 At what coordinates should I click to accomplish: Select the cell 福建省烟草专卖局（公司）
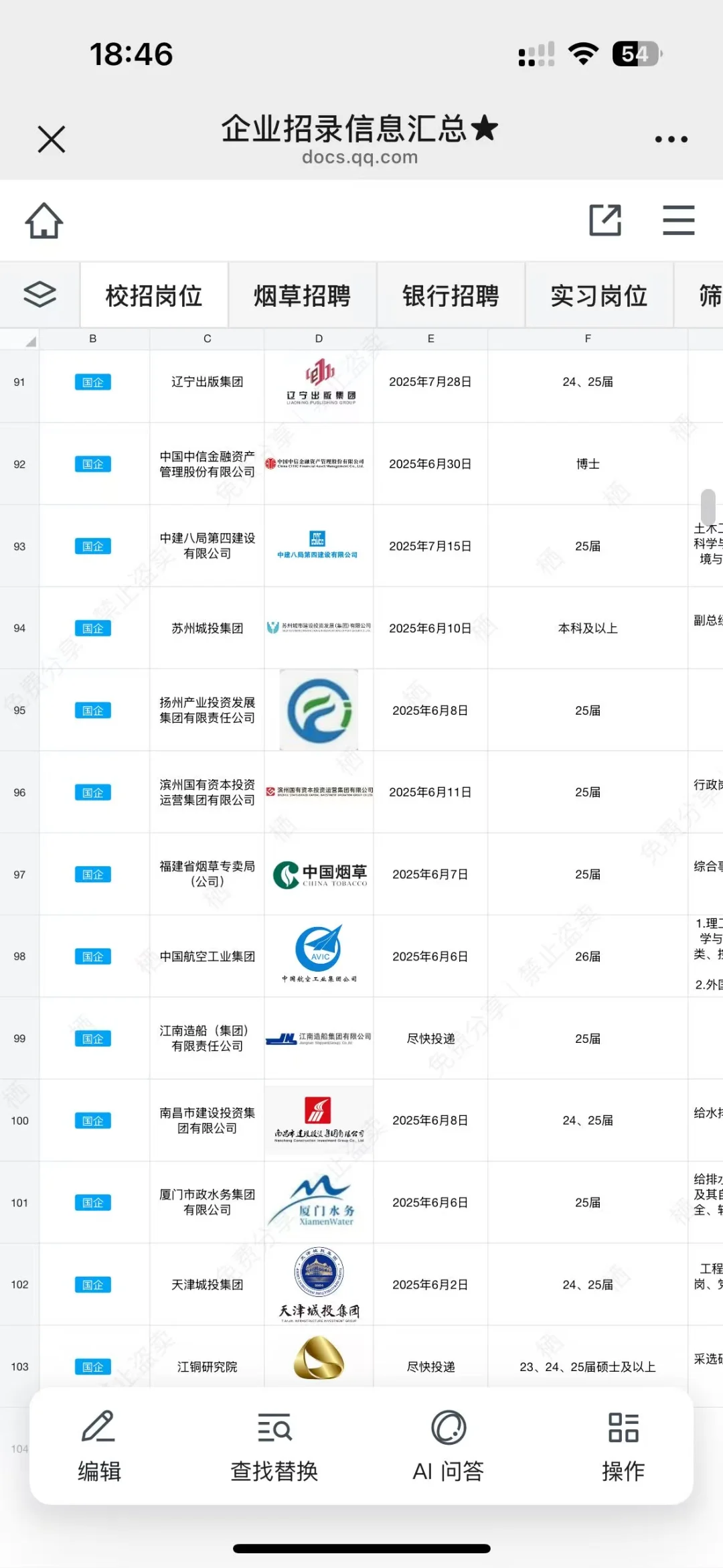208,874
